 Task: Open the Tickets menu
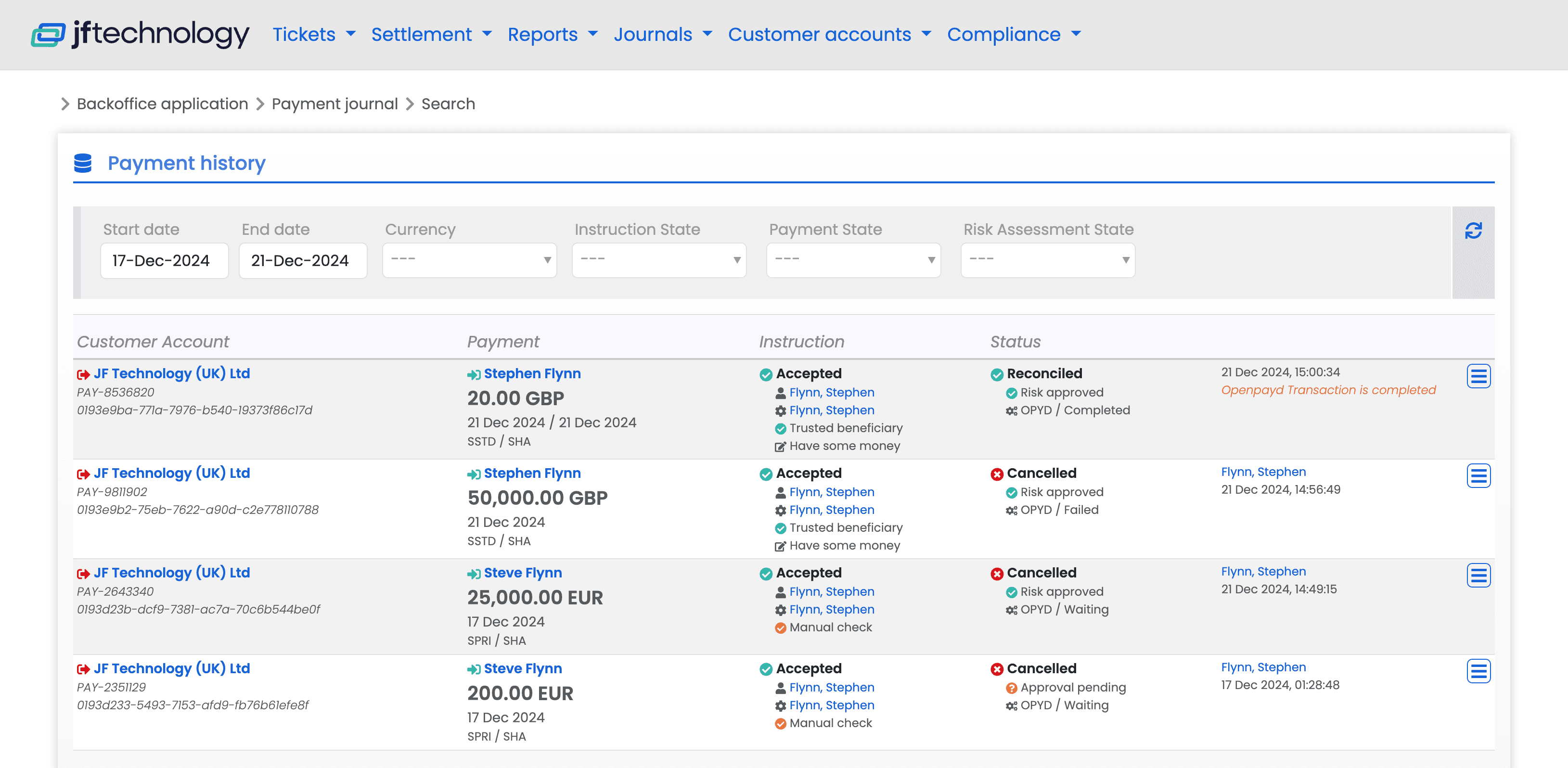click(313, 34)
